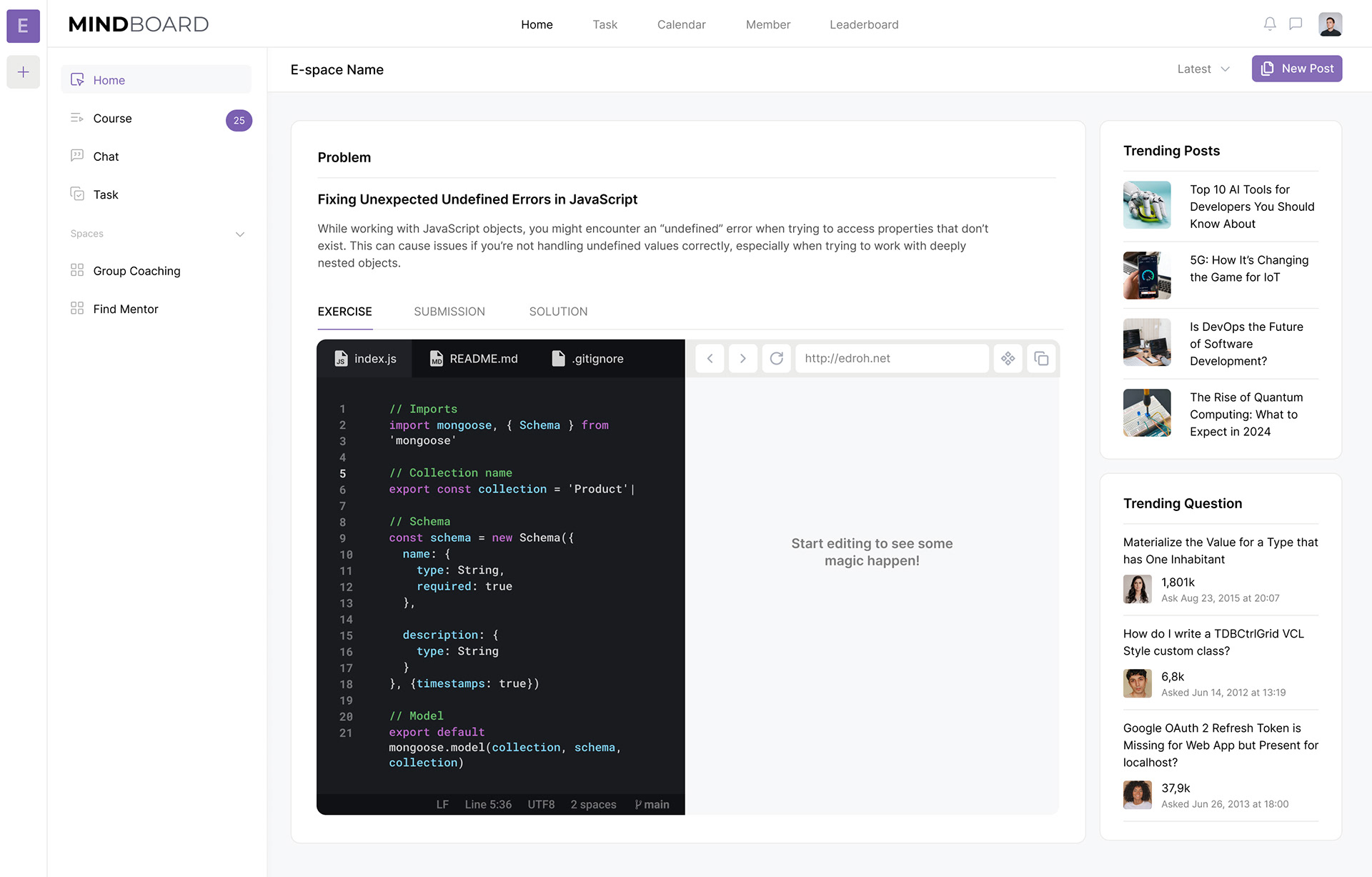Create a New Post
Screen dimensions: 1372x877
[x=1296, y=69]
